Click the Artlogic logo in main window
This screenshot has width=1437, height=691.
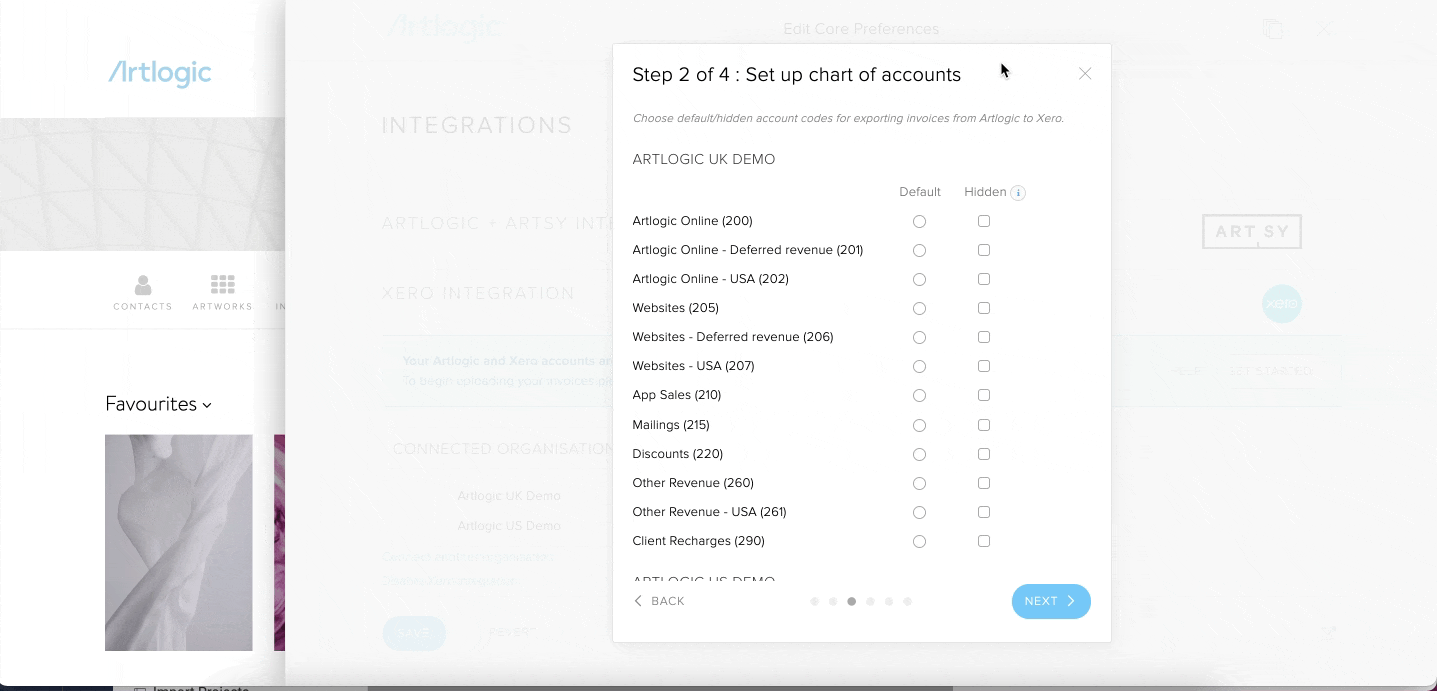[160, 73]
